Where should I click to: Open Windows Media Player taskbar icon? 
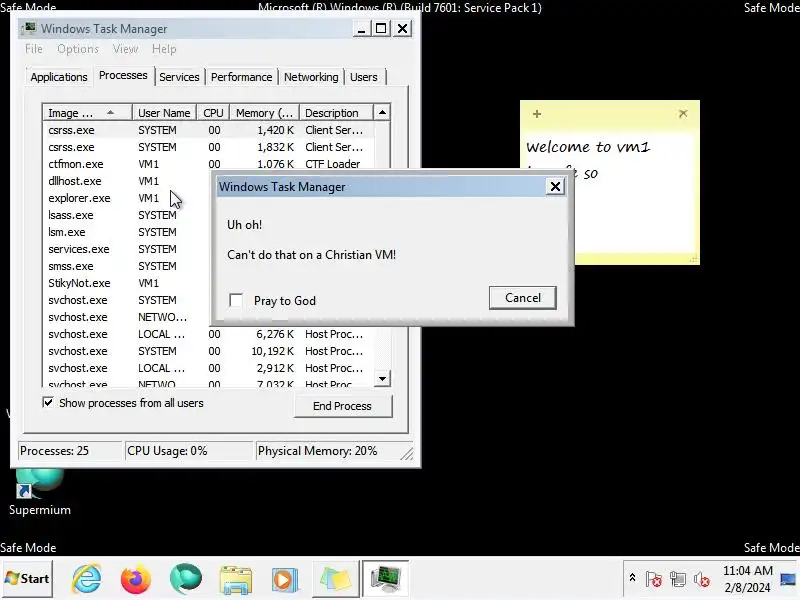(284, 580)
